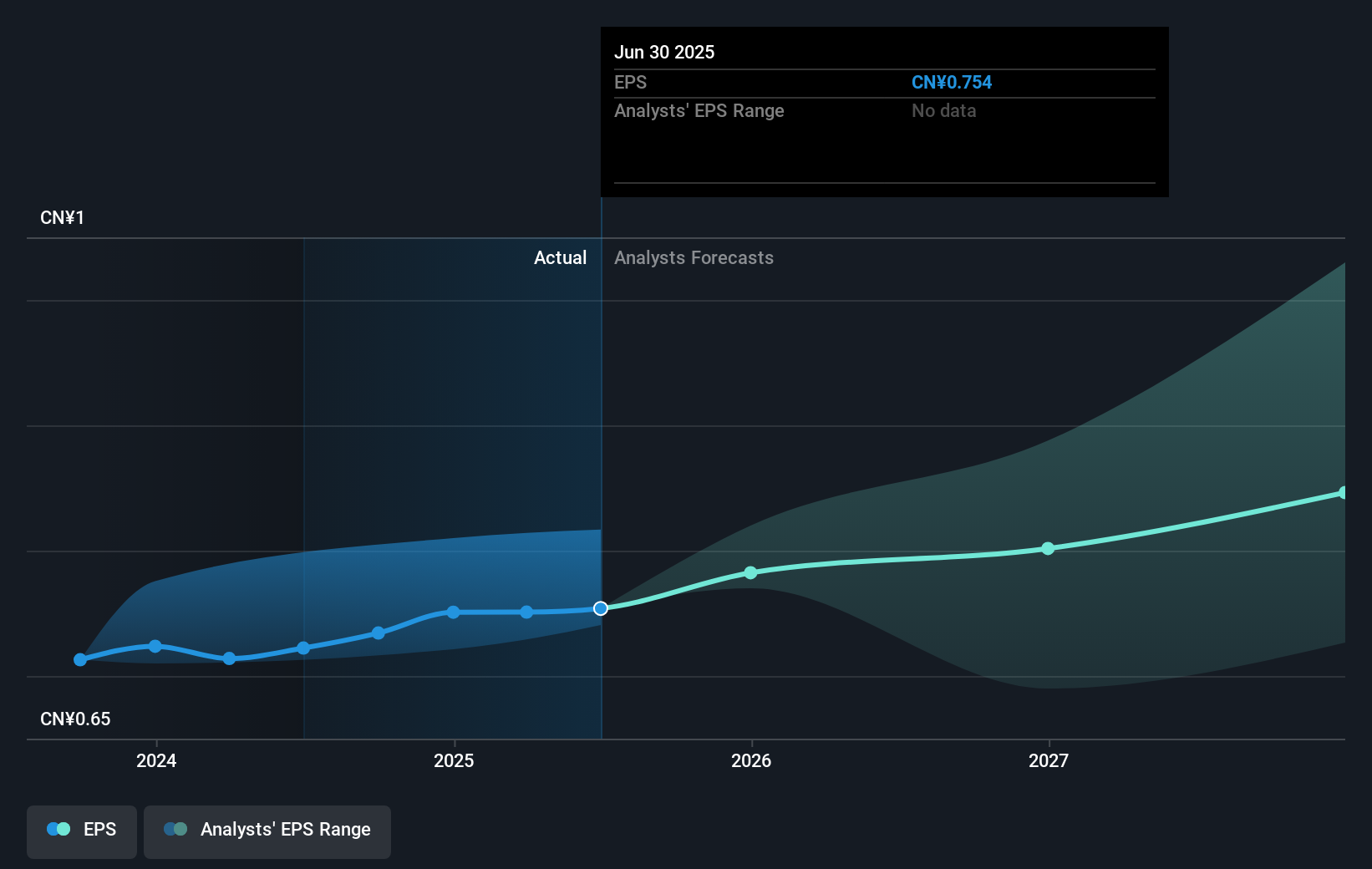Screen dimensions: 1372x869
Task: Toggle the Analysts' EPS Range visibility
Action: point(267,832)
